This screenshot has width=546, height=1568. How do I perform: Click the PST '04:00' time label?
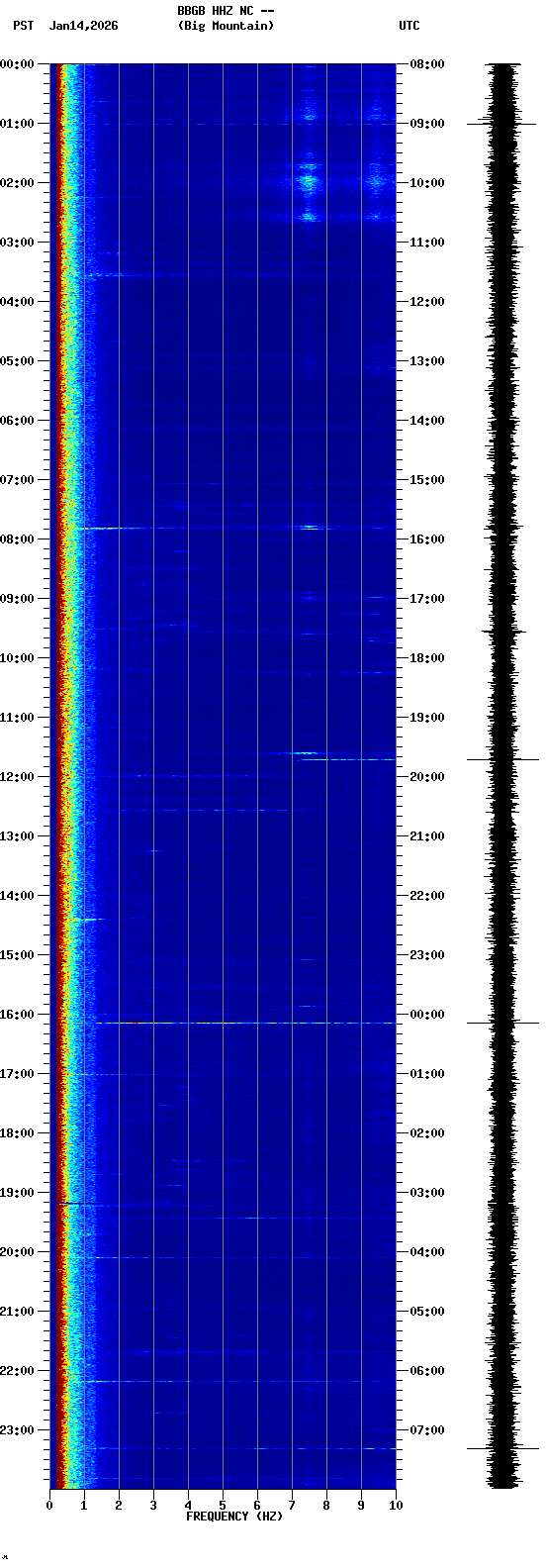coord(17,302)
